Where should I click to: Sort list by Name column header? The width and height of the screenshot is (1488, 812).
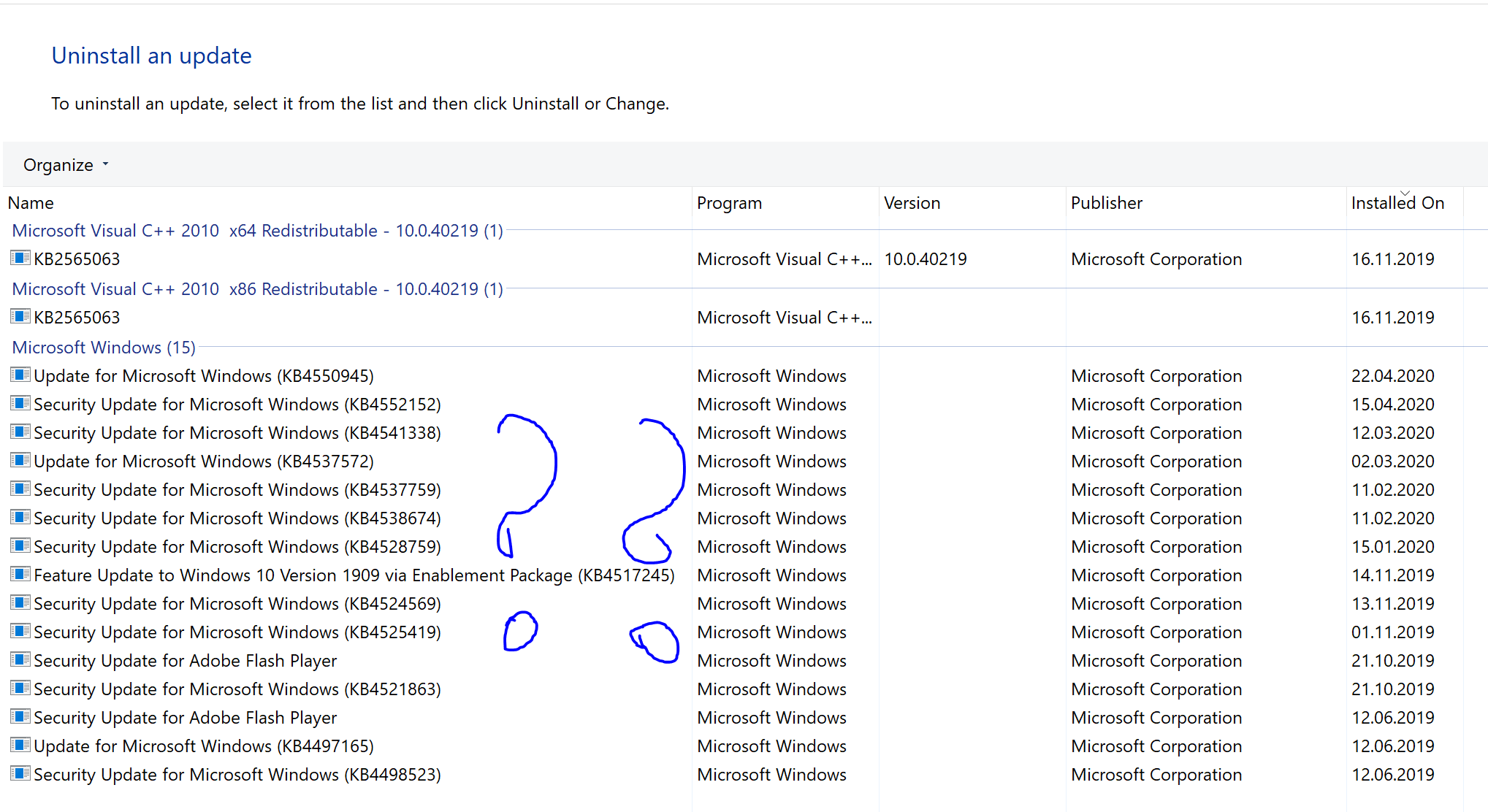pyautogui.click(x=31, y=203)
